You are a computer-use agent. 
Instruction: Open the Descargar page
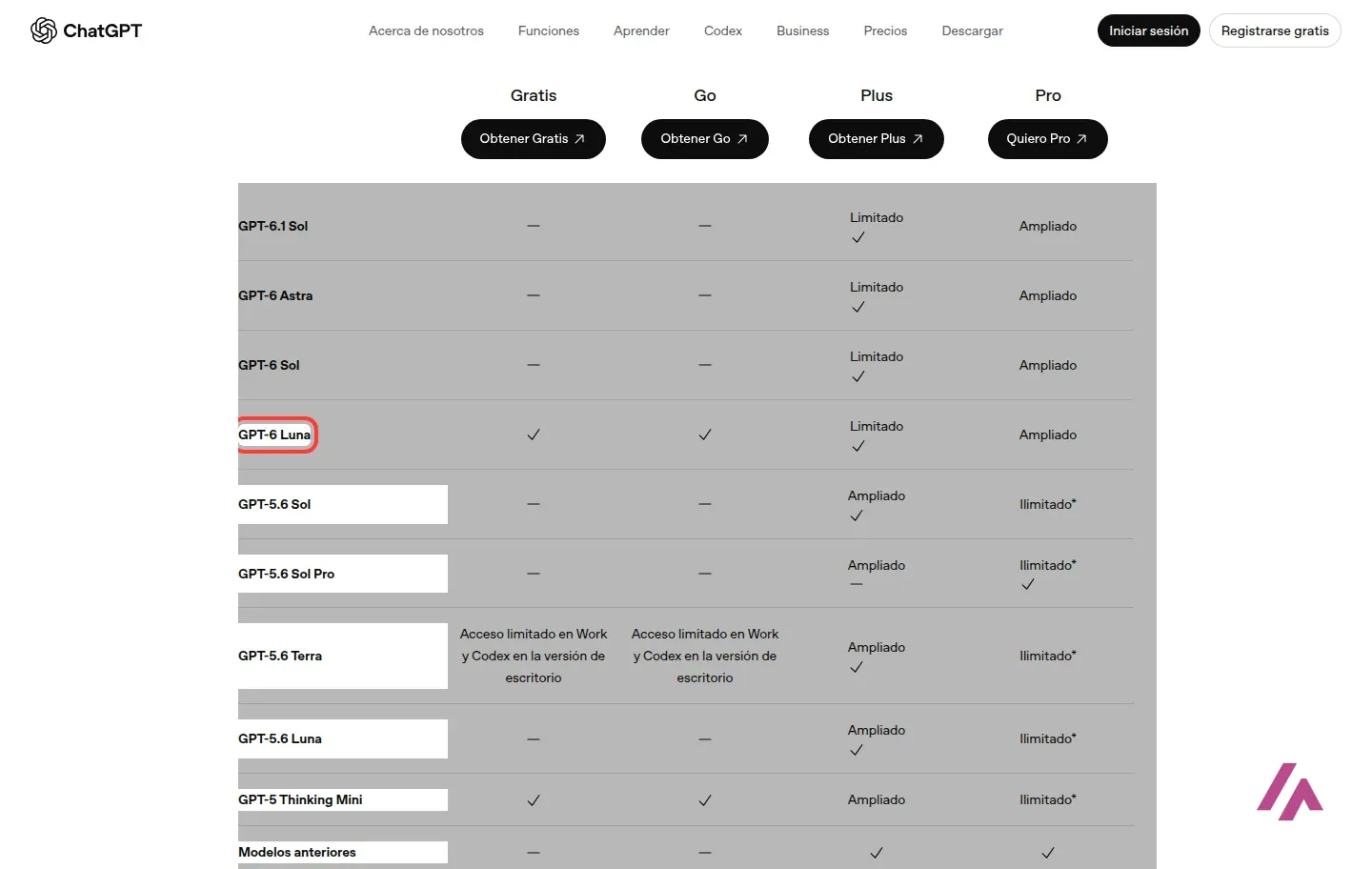pos(973,30)
